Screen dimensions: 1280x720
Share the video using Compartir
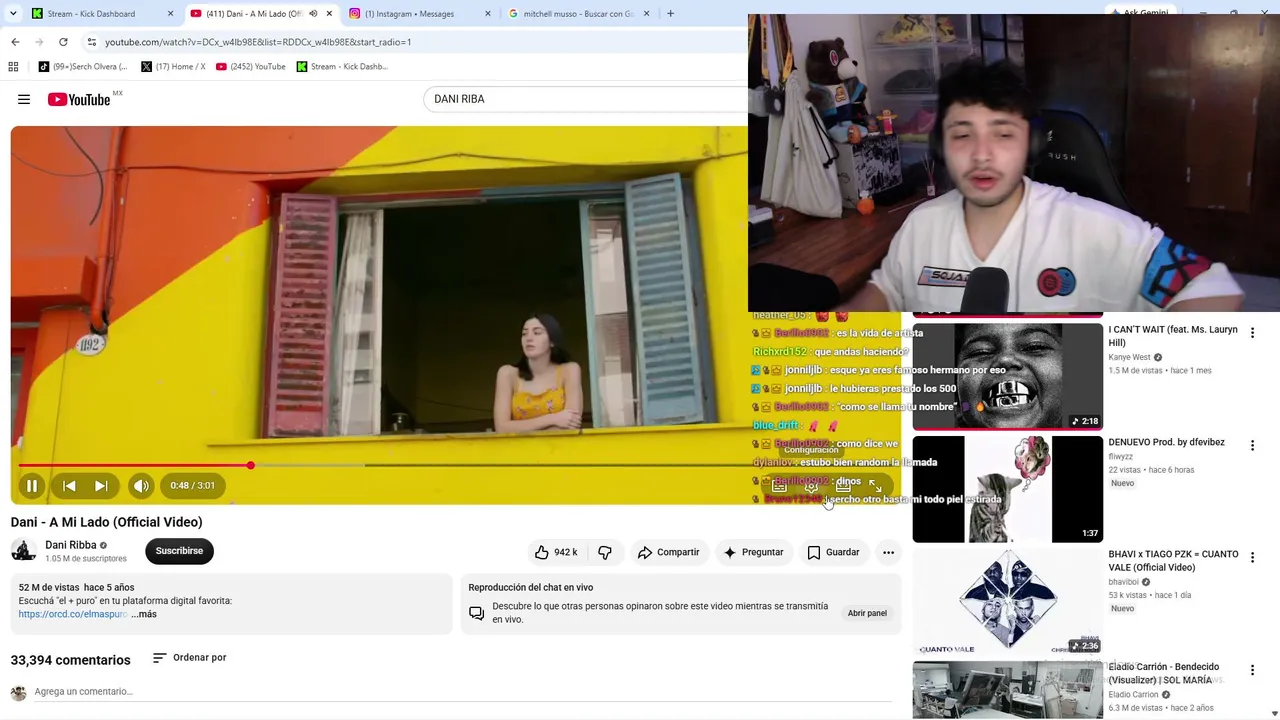tap(668, 552)
